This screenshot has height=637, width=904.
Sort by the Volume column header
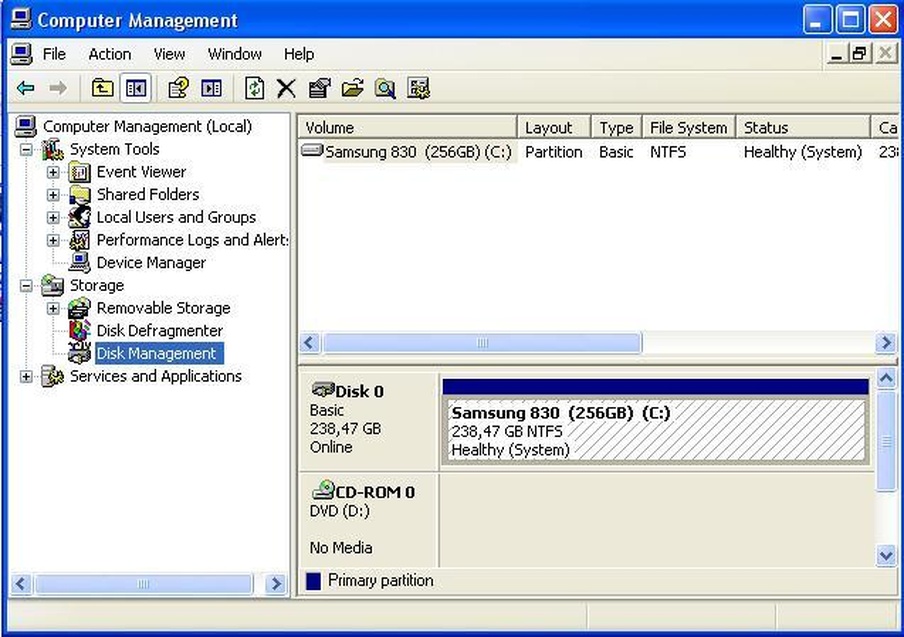click(408, 127)
